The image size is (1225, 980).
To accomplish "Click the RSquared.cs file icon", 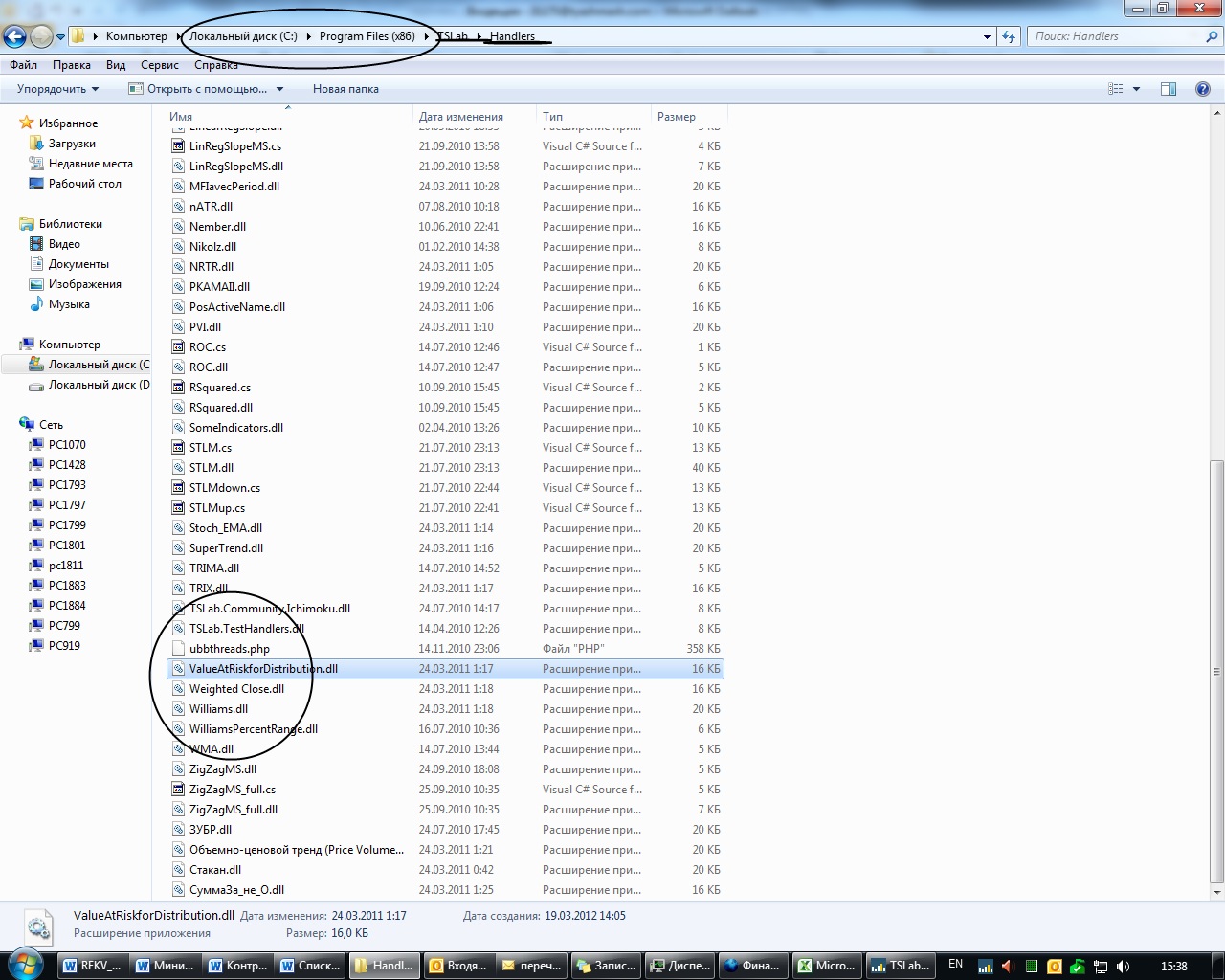I will pyautogui.click(x=178, y=388).
